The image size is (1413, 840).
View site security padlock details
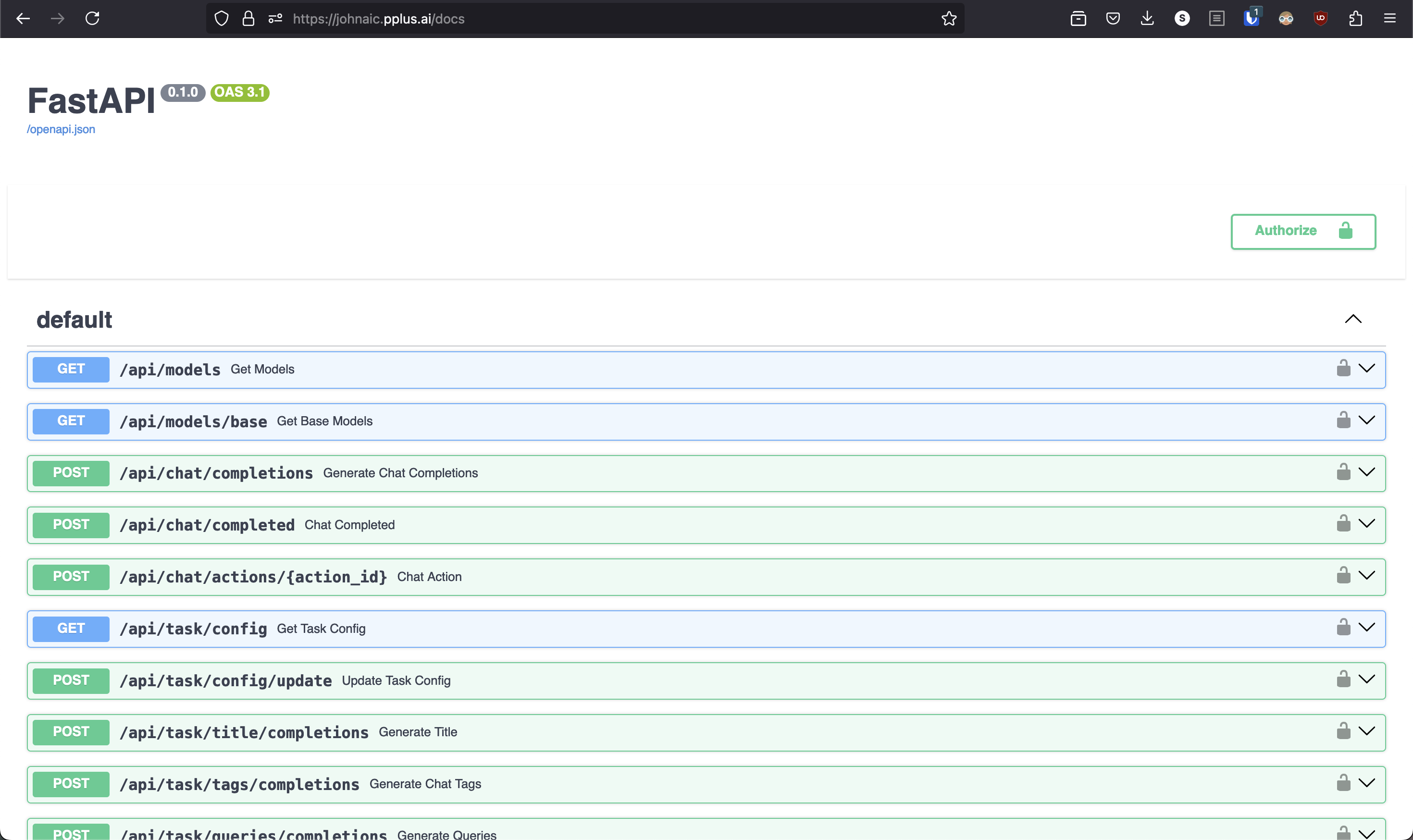(x=248, y=19)
